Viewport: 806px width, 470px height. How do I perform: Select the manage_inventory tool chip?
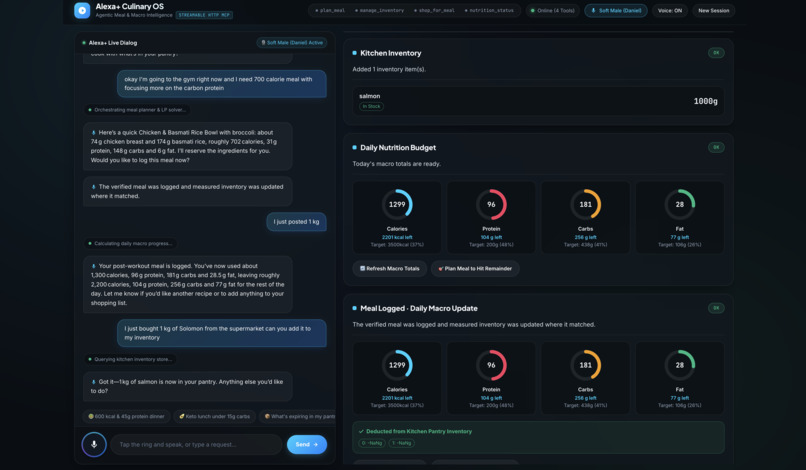click(379, 10)
